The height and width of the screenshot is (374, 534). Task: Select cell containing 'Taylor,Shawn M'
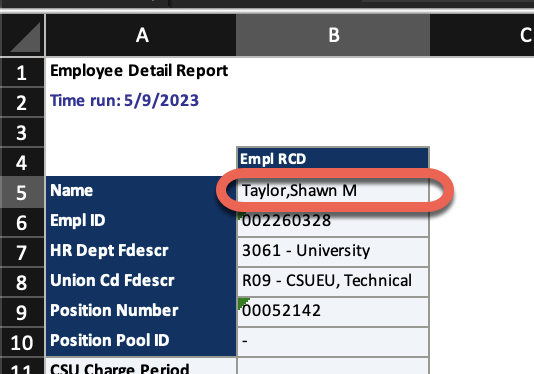click(333, 191)
